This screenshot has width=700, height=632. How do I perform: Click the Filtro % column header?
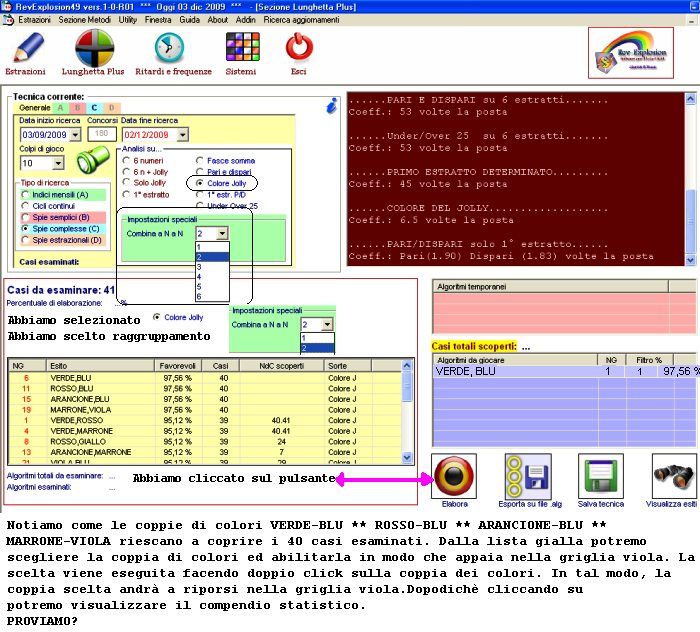[x=649, y=360]
